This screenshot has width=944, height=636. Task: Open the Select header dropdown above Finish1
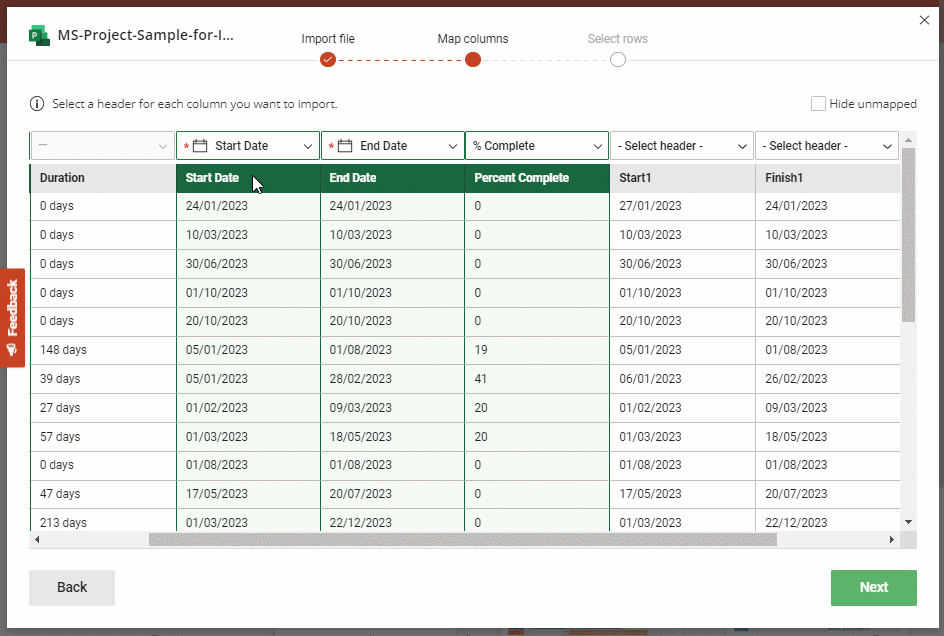[x=888, y=145]
